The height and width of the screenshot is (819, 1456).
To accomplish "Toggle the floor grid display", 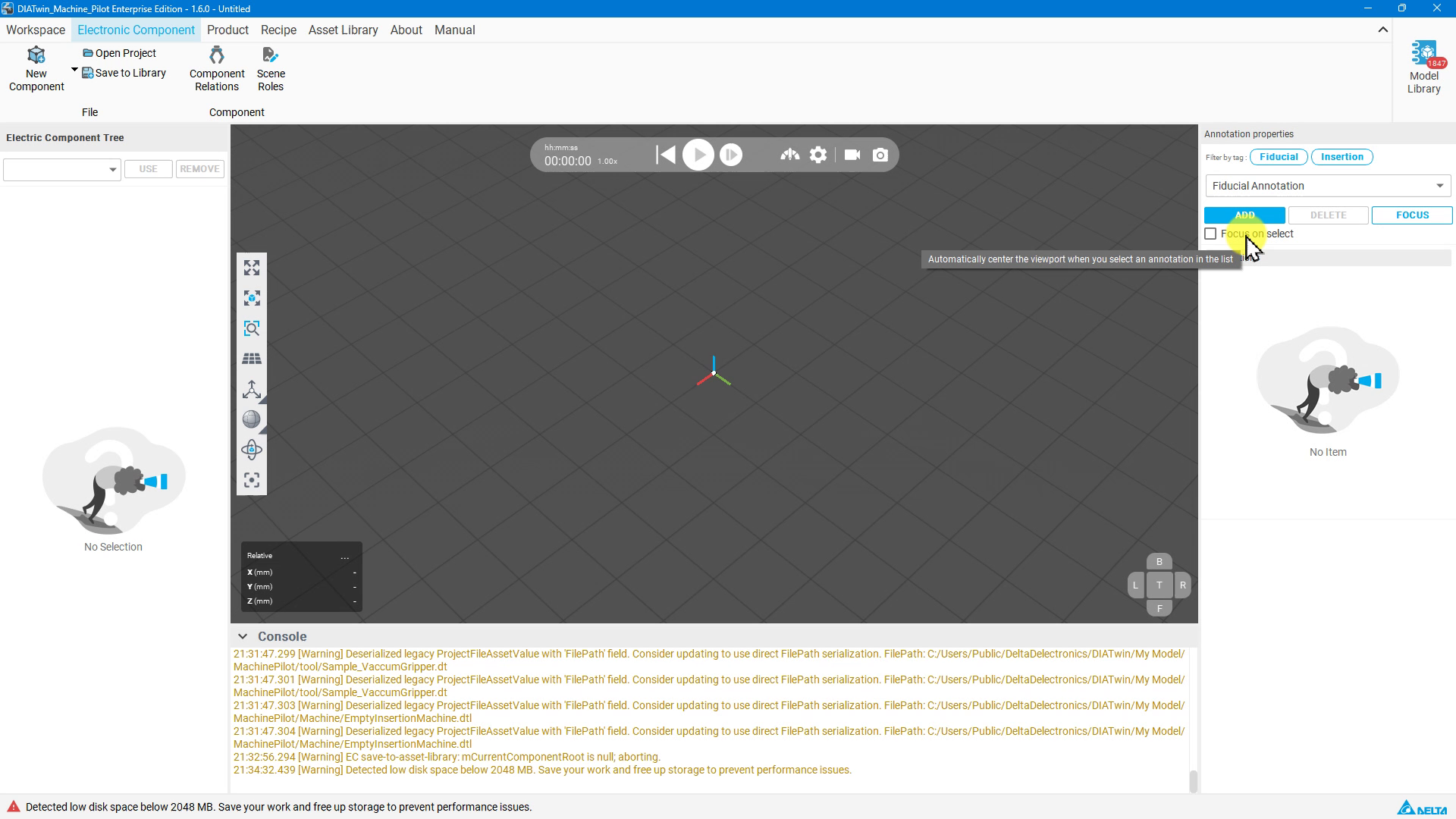I will pyautogui.click(x=252, y=359).
